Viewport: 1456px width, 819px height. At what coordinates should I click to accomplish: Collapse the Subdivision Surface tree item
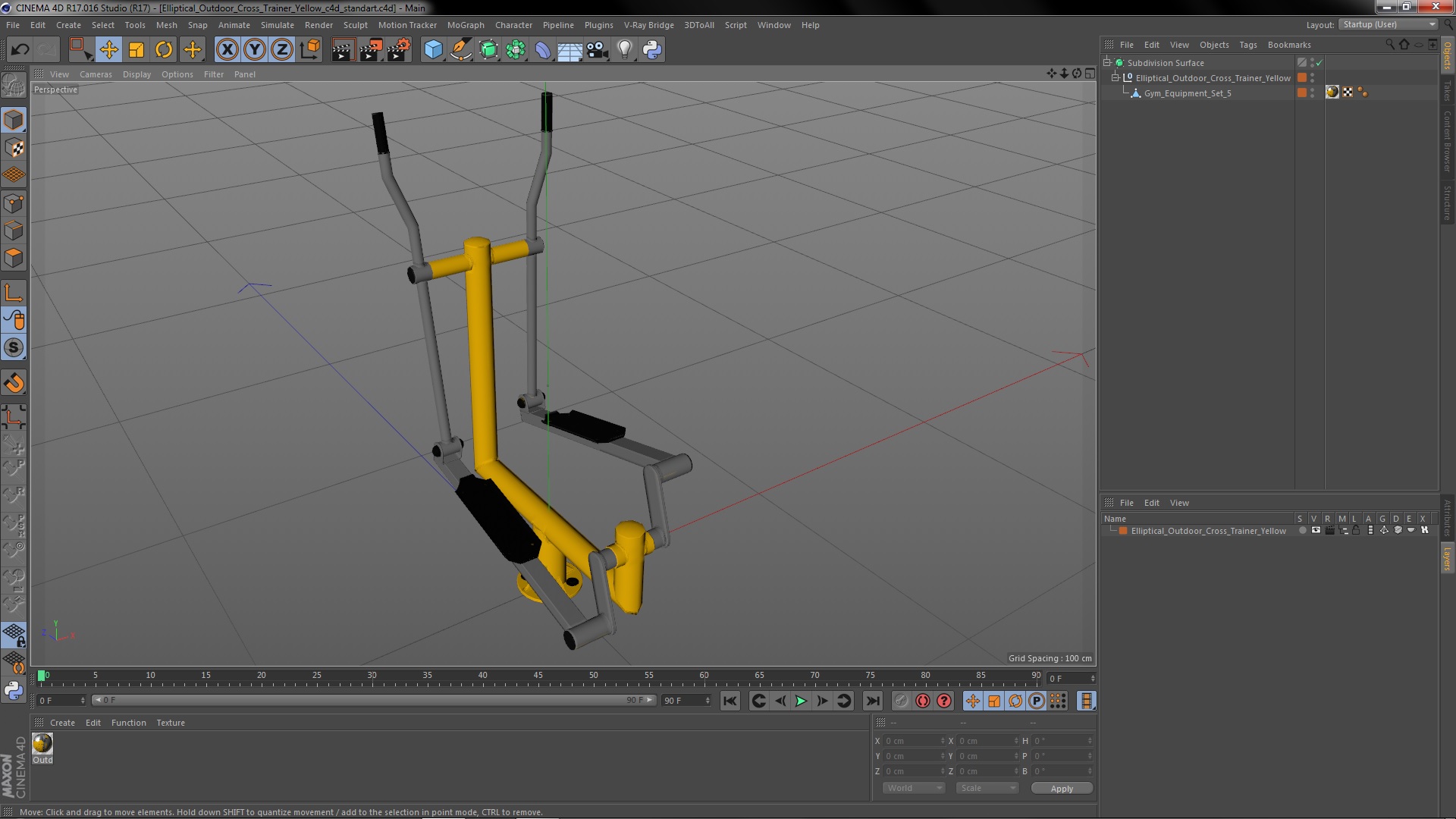click(1107, 62)
